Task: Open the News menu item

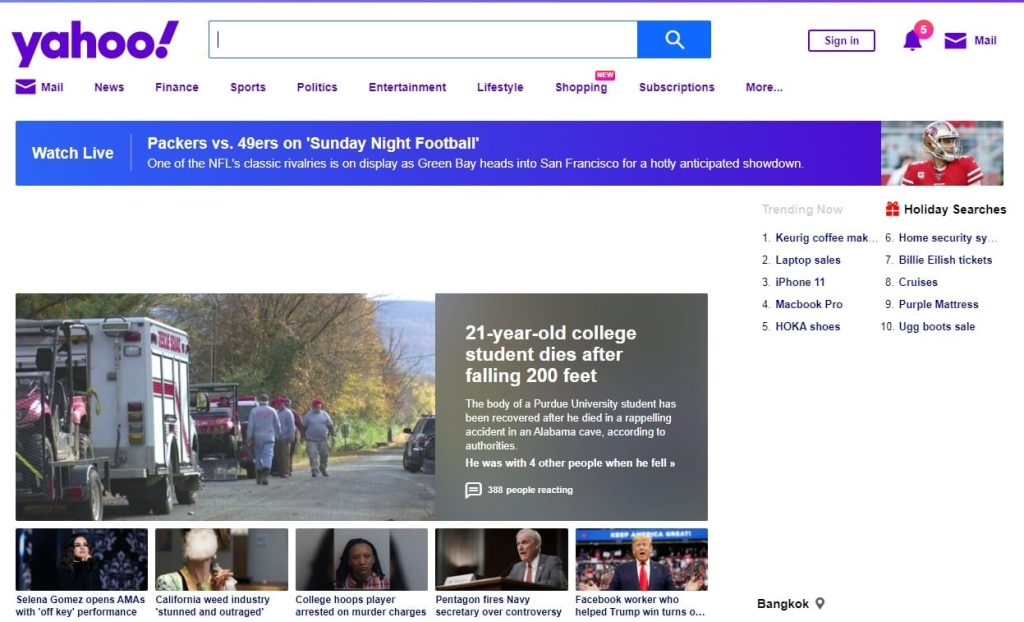Action: point(109,87)
